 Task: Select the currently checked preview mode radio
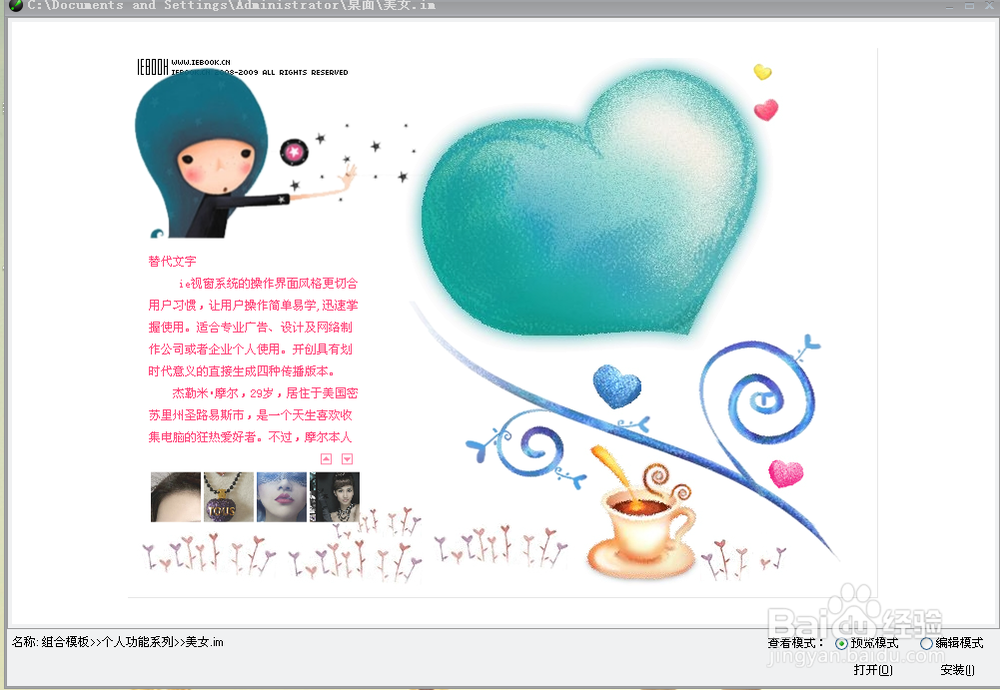840,644
